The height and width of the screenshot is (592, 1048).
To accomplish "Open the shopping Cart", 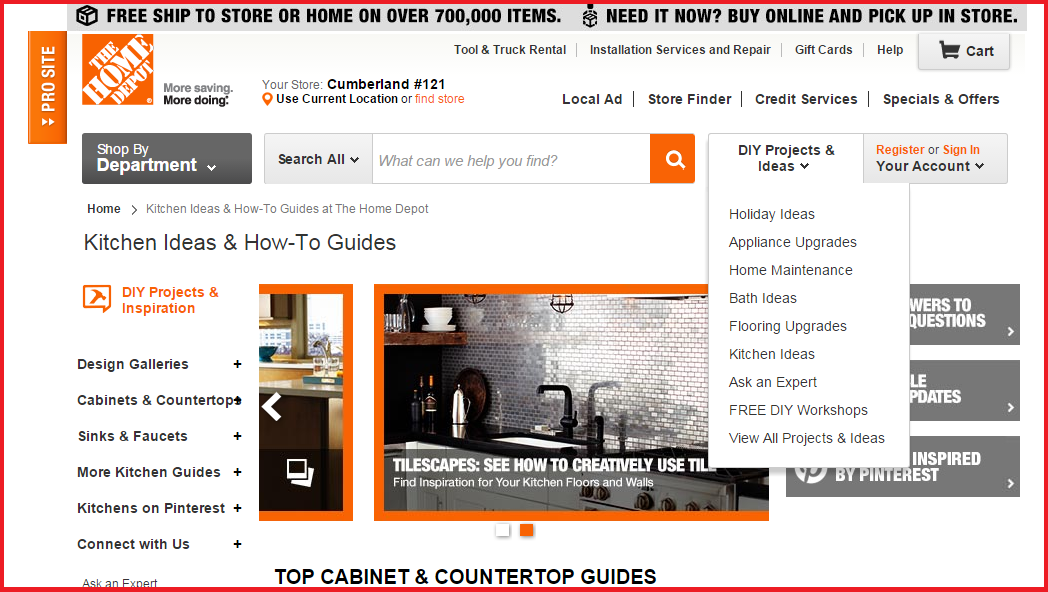I will pos(965,51).
